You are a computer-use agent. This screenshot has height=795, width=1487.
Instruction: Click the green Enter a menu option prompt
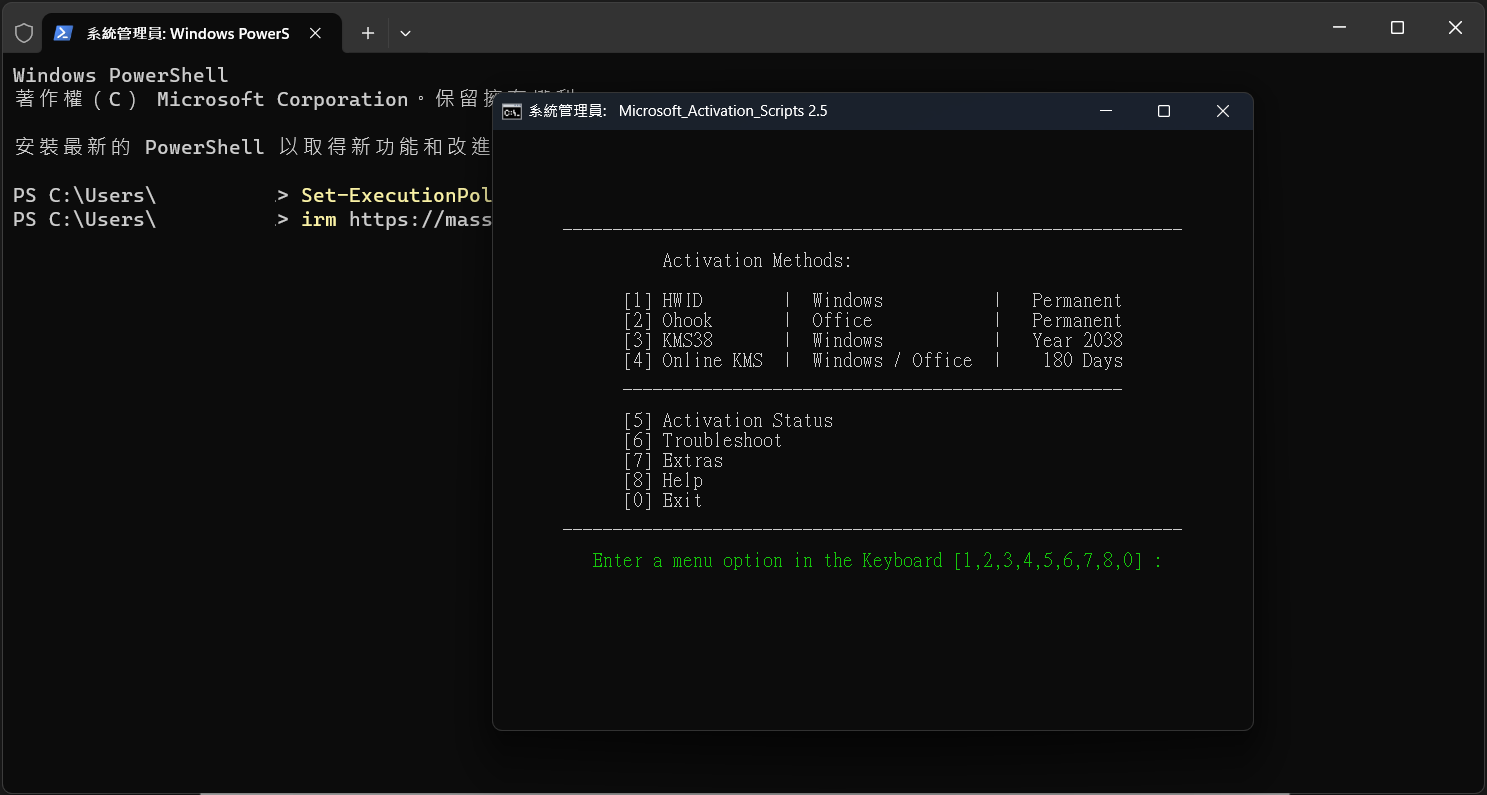click(x=877, y=561)
